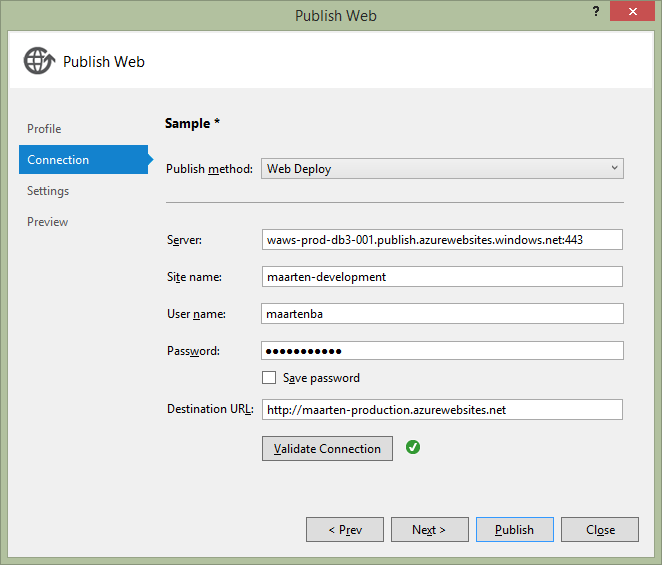Switch to the Profile step
The image size is (662, 565).
[44, 129]
